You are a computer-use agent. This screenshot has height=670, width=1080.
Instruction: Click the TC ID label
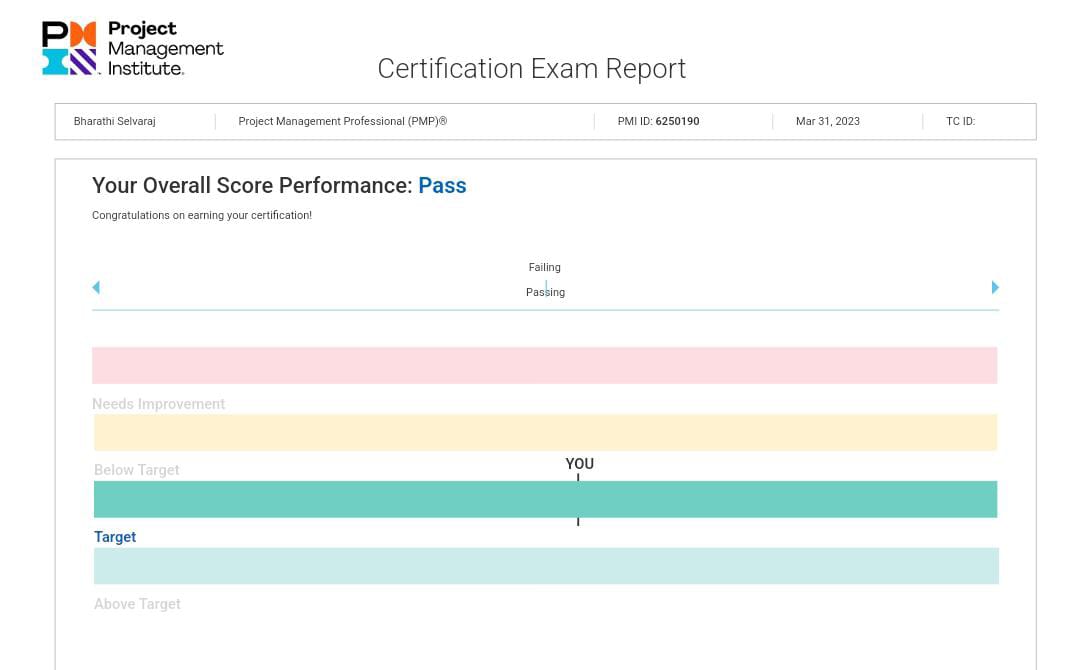click(x=960, y=121)
